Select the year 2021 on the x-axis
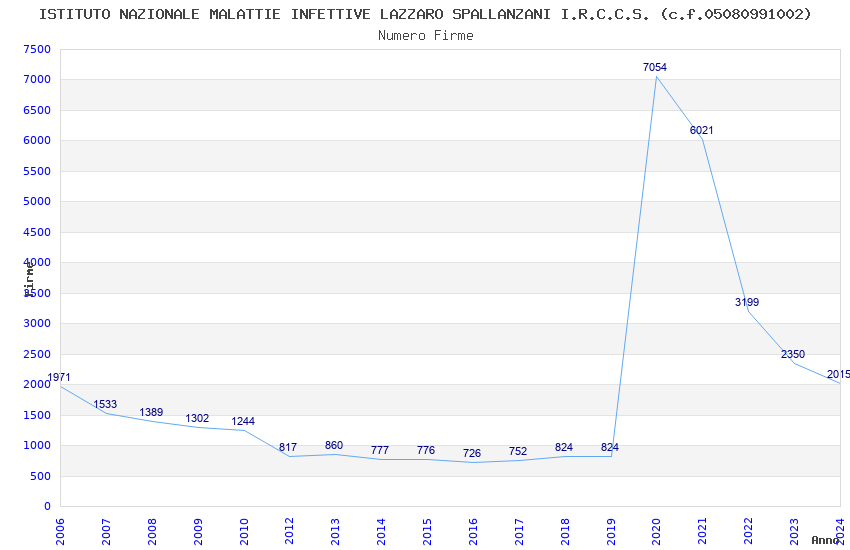Screen dimensions: 850x550 (x=703, y=532)
